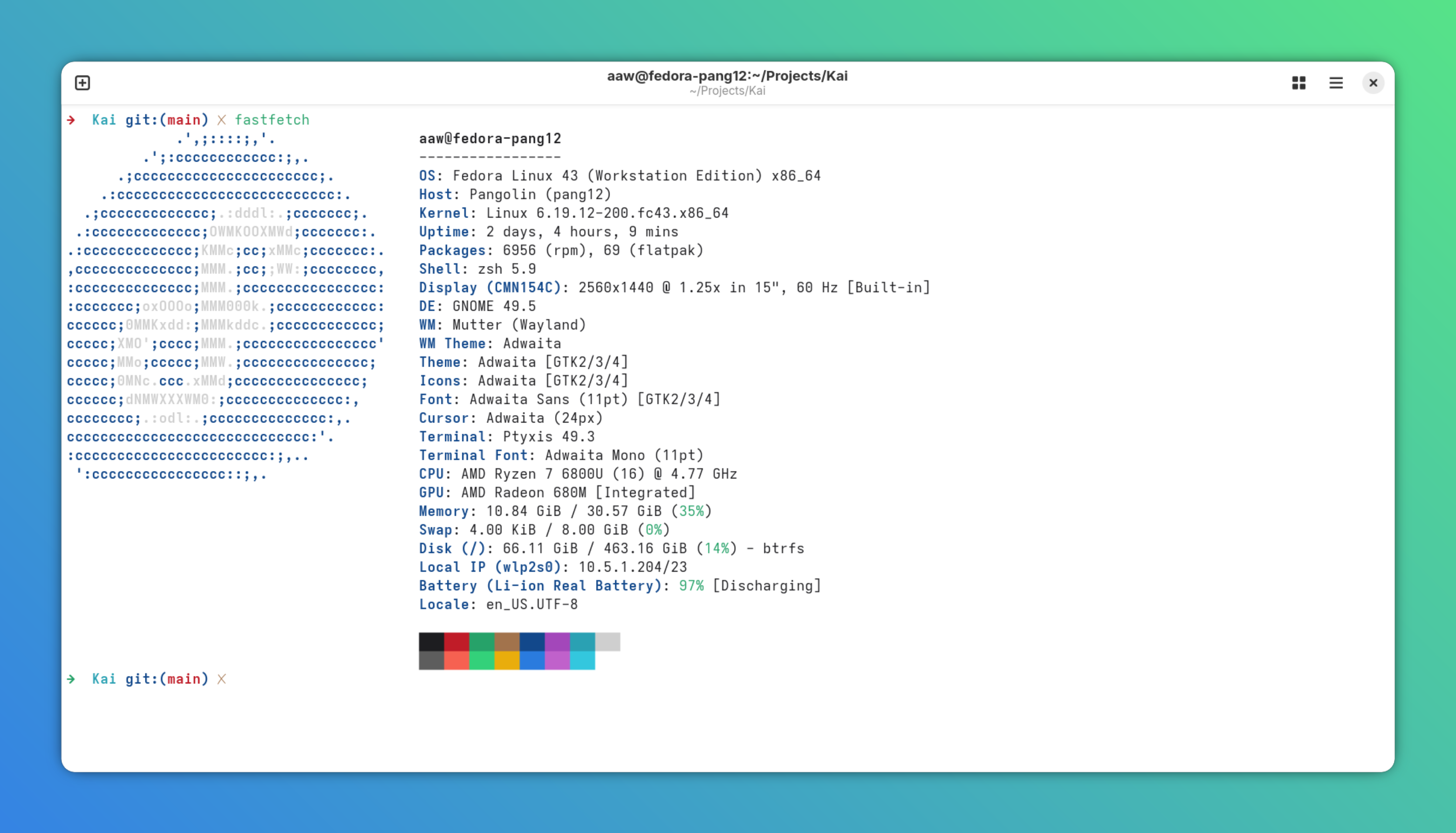Viewport: 1456px width, 833px height.
Task: Click the dark red color block
Action: [456, 642]
